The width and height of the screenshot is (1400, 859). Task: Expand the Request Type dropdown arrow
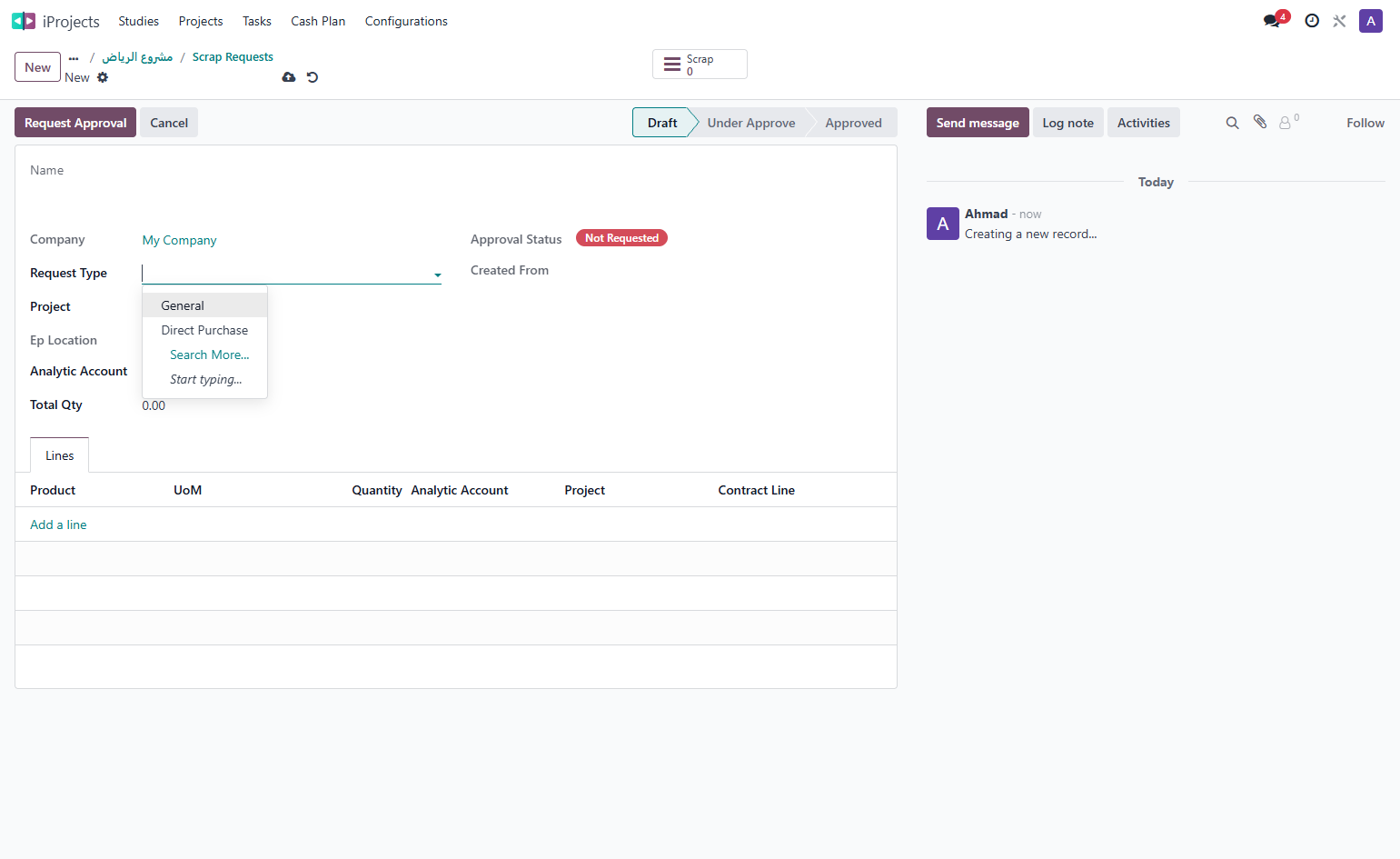[x=438, y=275]
